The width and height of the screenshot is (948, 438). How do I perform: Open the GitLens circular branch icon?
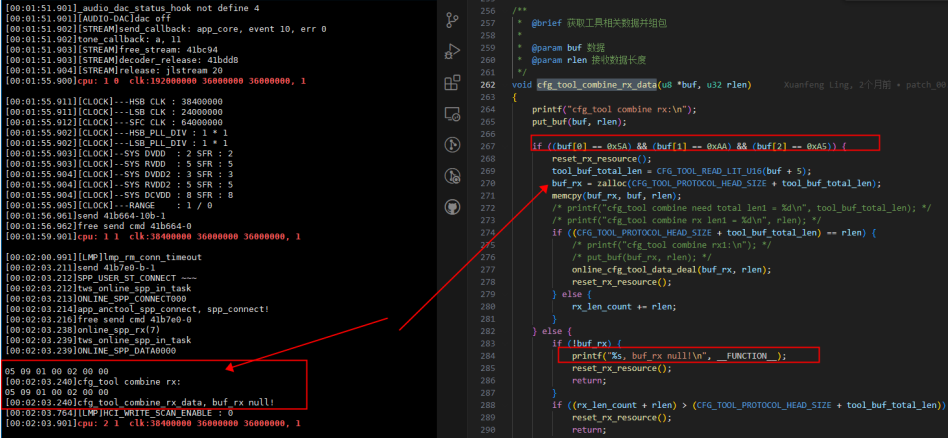pyautogui.click(x=452, y=145)
